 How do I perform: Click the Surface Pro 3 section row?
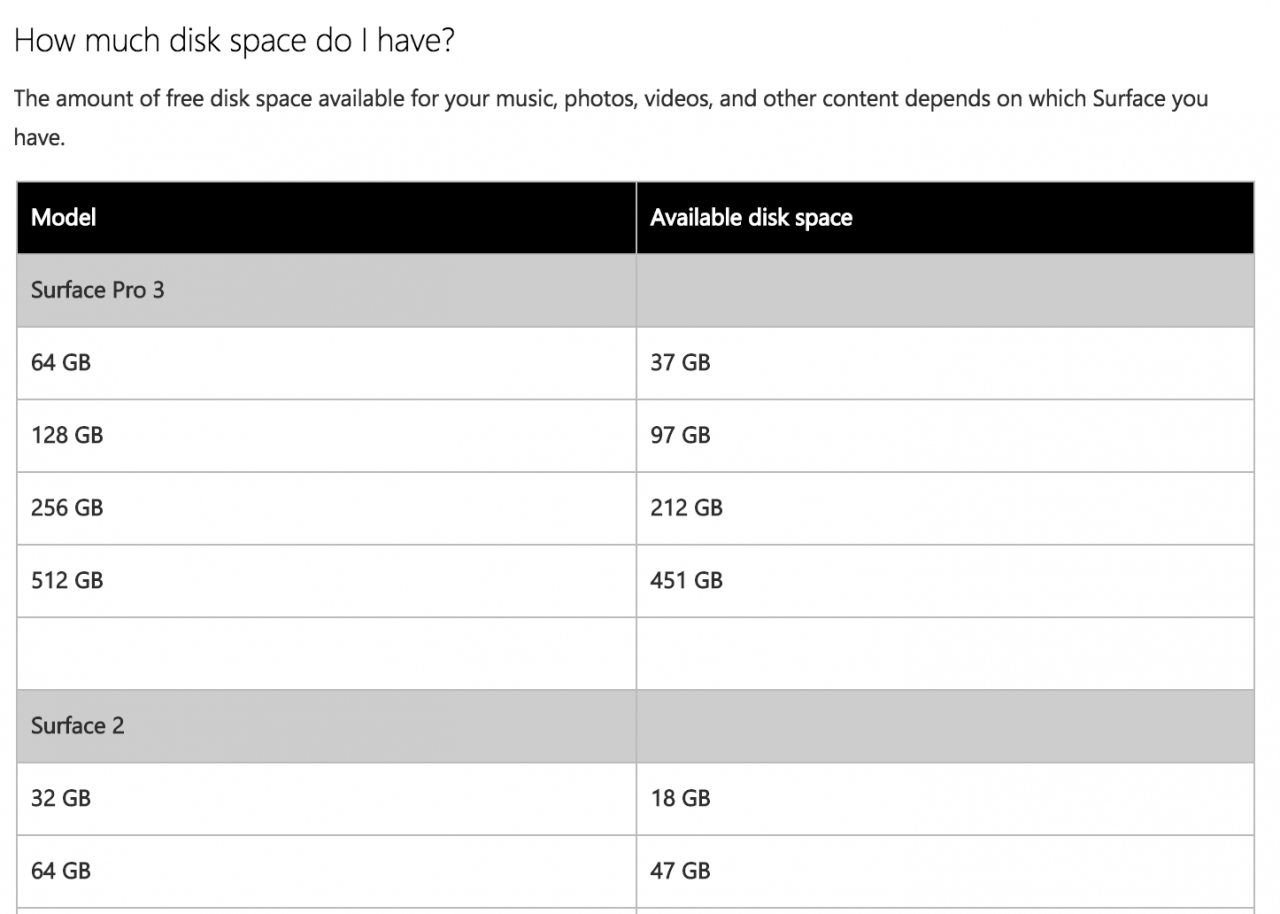click(x=635, y=290)
